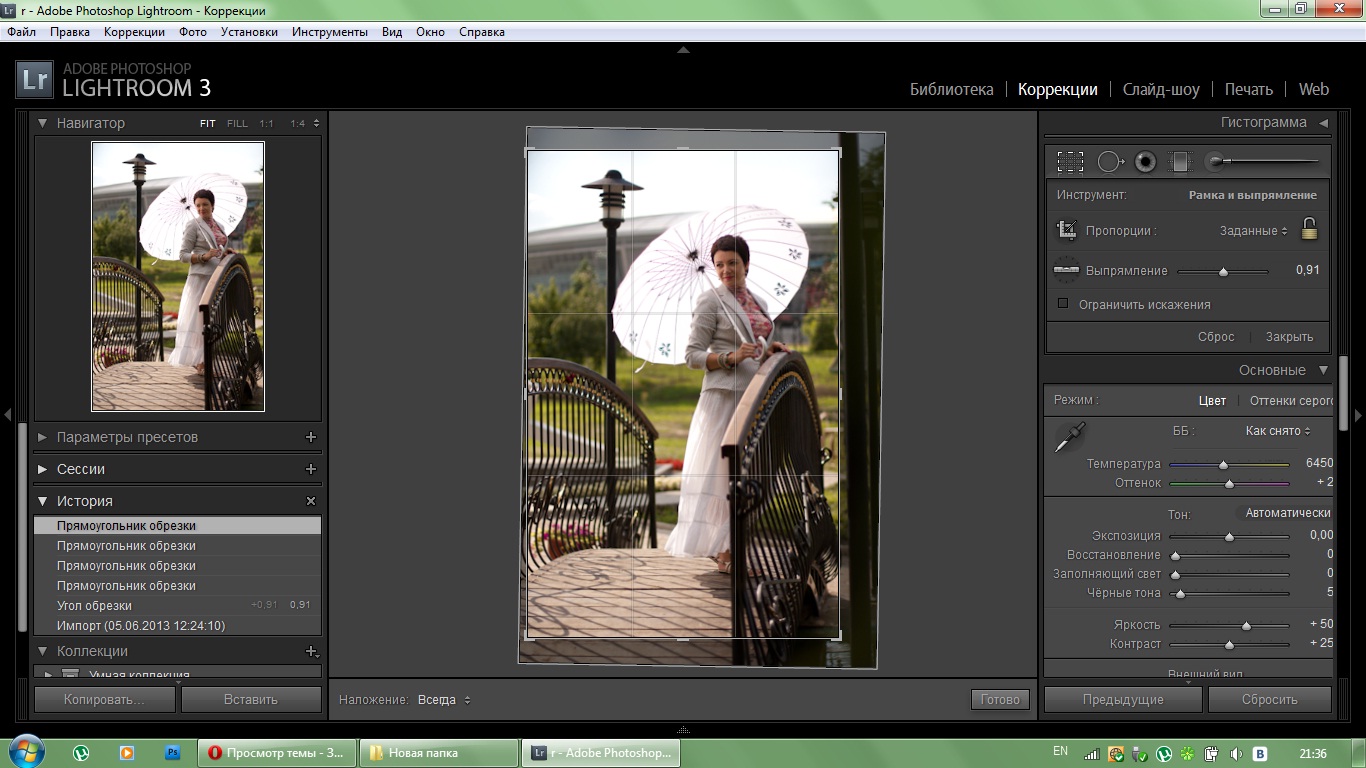
Task: Click the 'Температура' slider handle
Action: tap(1223, 464)
